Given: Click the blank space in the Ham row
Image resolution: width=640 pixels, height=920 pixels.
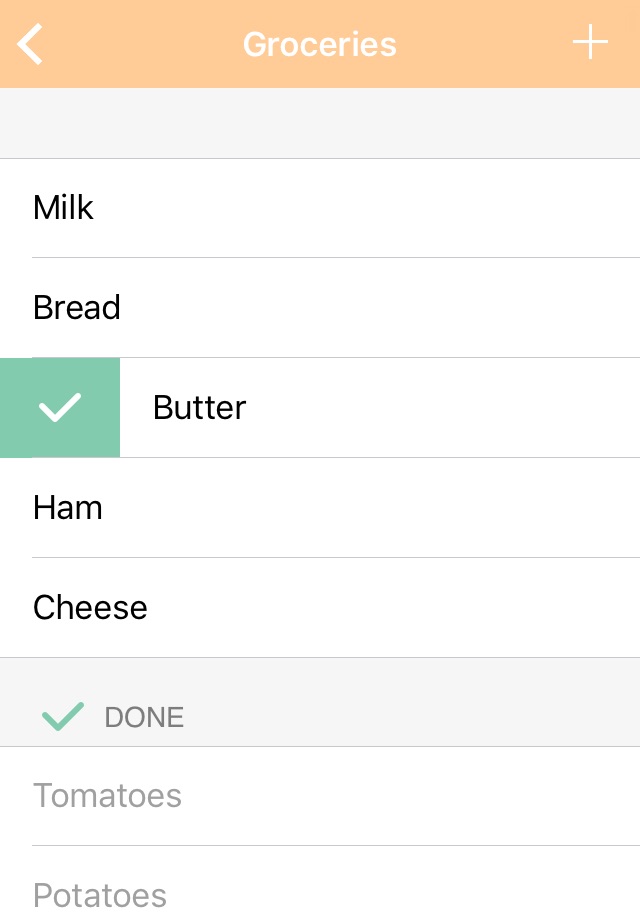Looking at the screenshot, I should (370, 508).
